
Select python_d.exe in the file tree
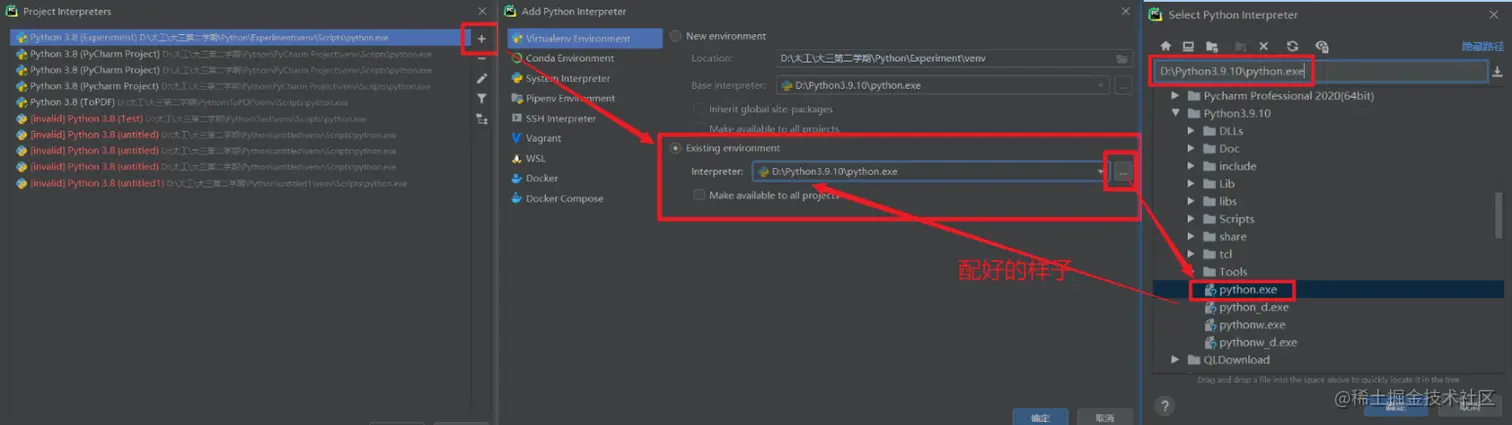tap(1328, 307)
